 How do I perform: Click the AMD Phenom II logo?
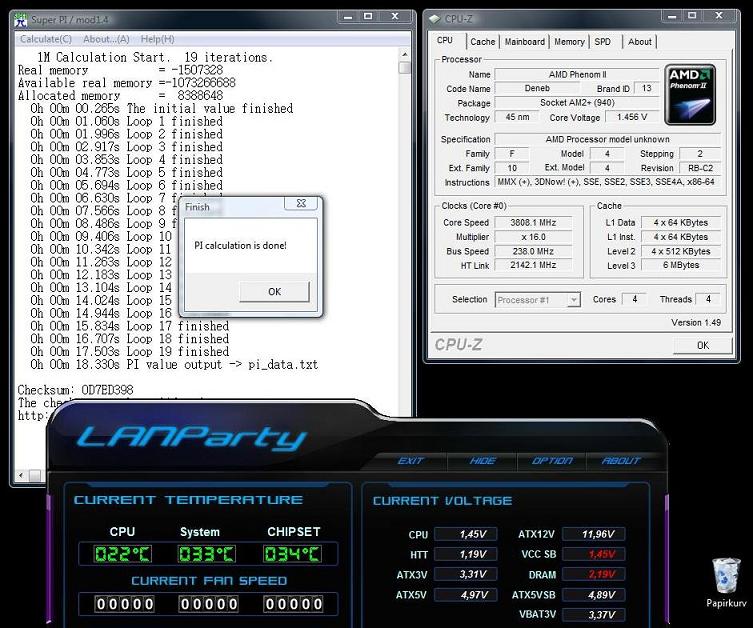(690, 95)
